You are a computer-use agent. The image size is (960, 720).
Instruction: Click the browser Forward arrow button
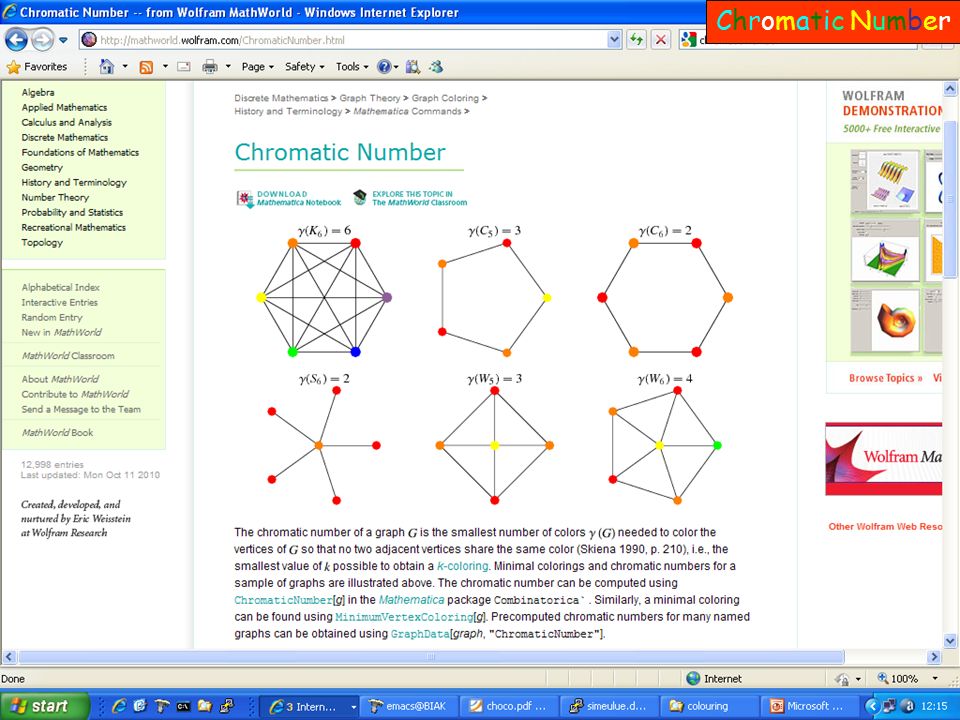[42, 40]
